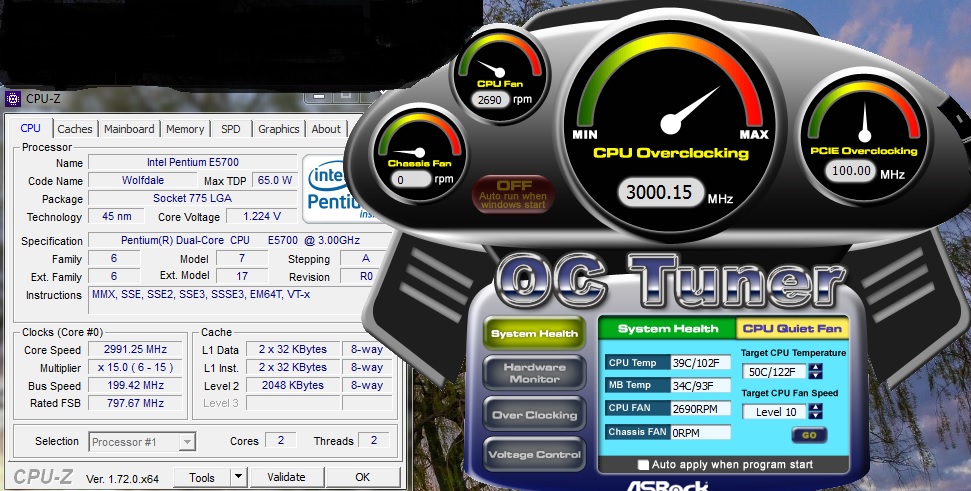971x491 pixels.
Task: Open the Over Clocking section
Action: [x=534, y=415]
